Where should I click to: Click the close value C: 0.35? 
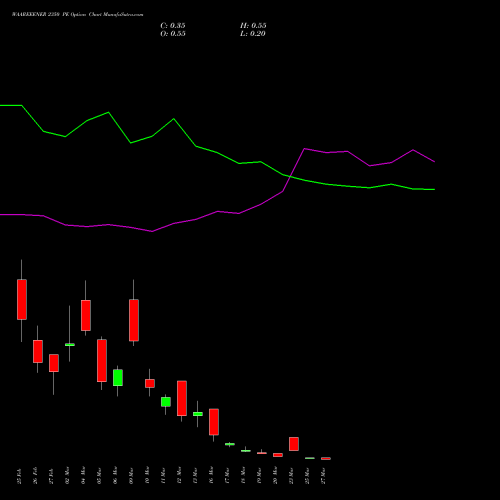point(173,26)
